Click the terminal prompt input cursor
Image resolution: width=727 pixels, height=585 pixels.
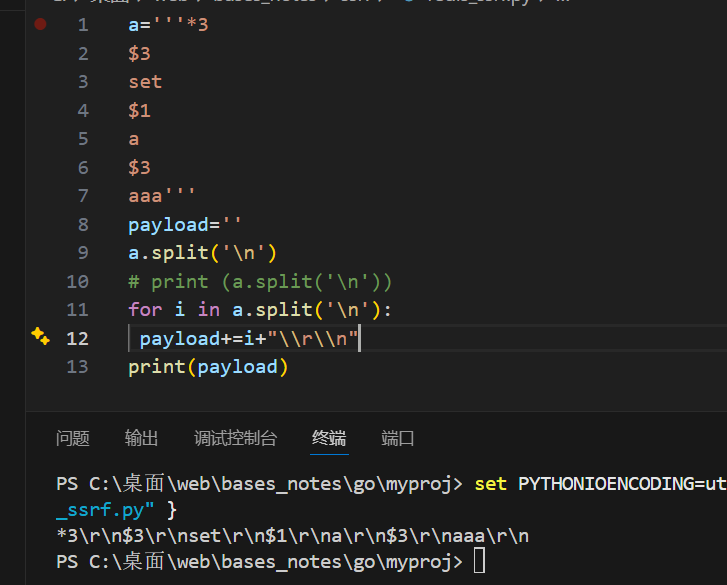tap(479, 560)
